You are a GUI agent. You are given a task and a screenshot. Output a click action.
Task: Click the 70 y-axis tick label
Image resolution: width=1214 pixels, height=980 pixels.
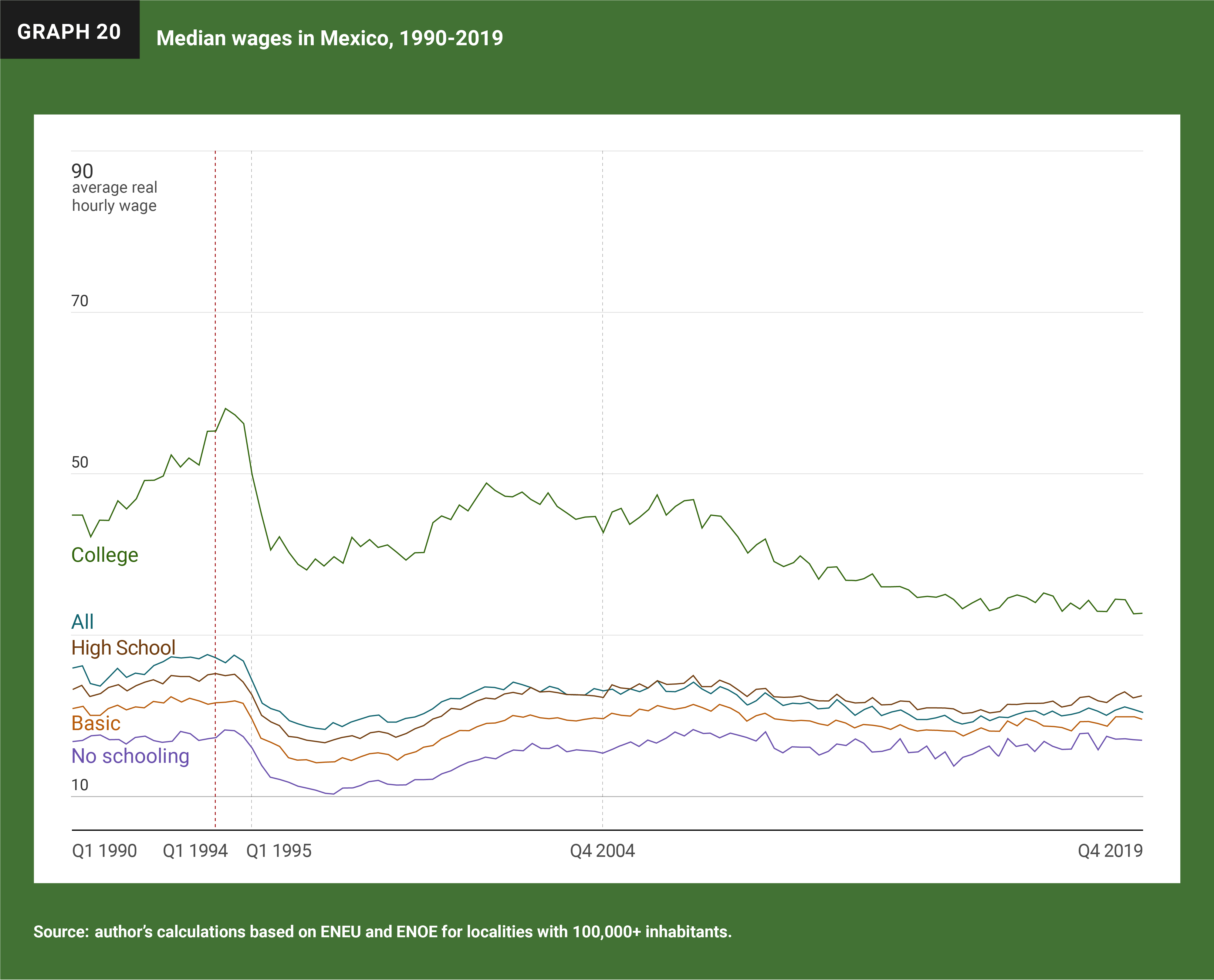coord(79,301)
